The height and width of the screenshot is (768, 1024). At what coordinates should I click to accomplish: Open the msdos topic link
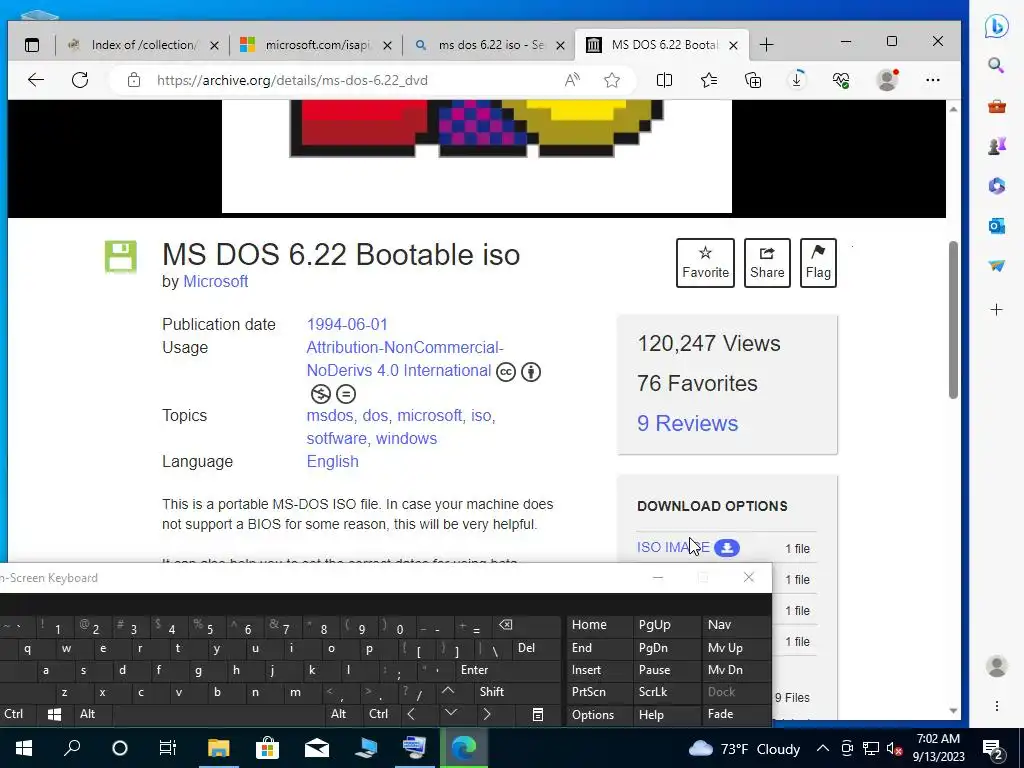point(330,416)
